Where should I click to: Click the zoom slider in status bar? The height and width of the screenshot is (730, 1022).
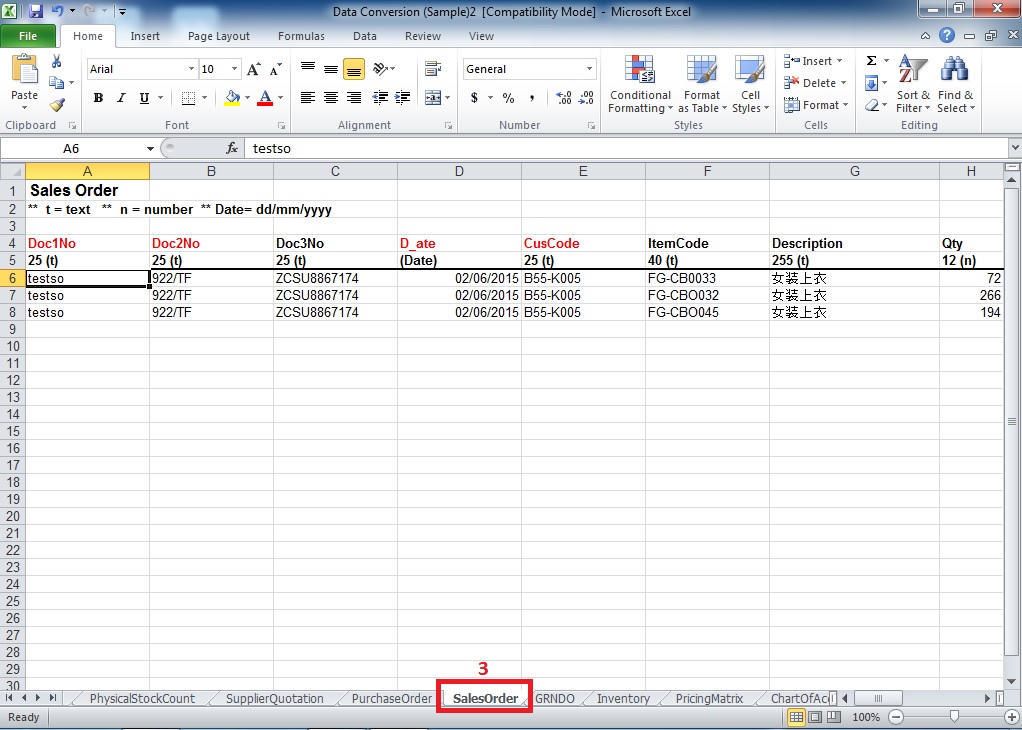(x=954, y=717)
